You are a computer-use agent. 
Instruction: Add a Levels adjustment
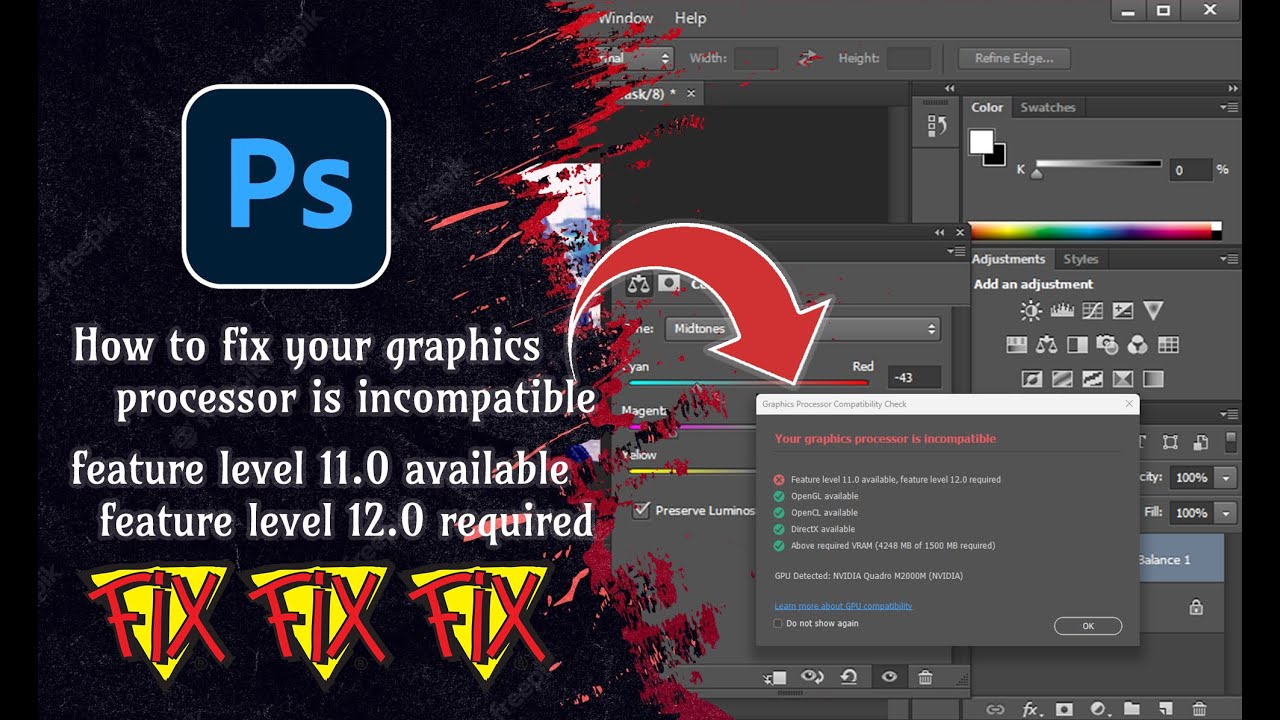pyautogui.click(x=1062, y=311)
